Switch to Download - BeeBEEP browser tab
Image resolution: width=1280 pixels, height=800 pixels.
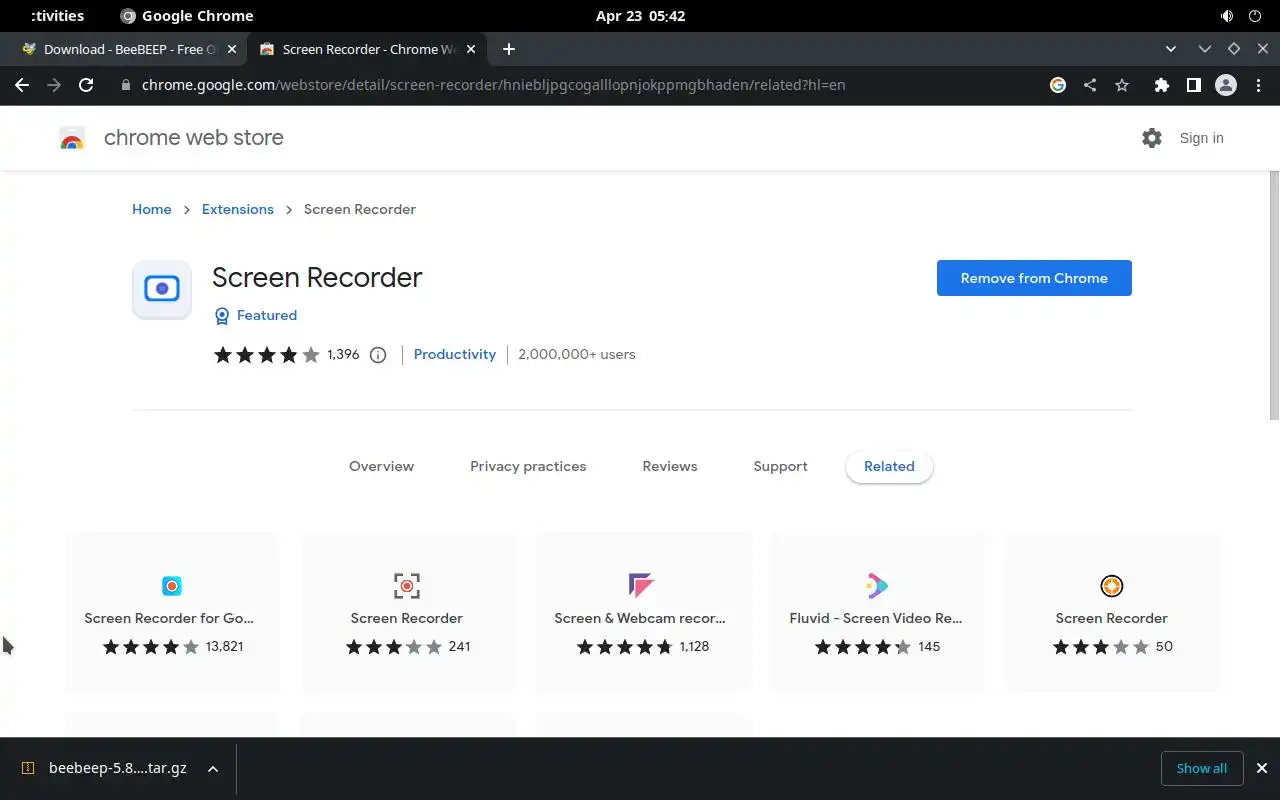click(128, 49)
